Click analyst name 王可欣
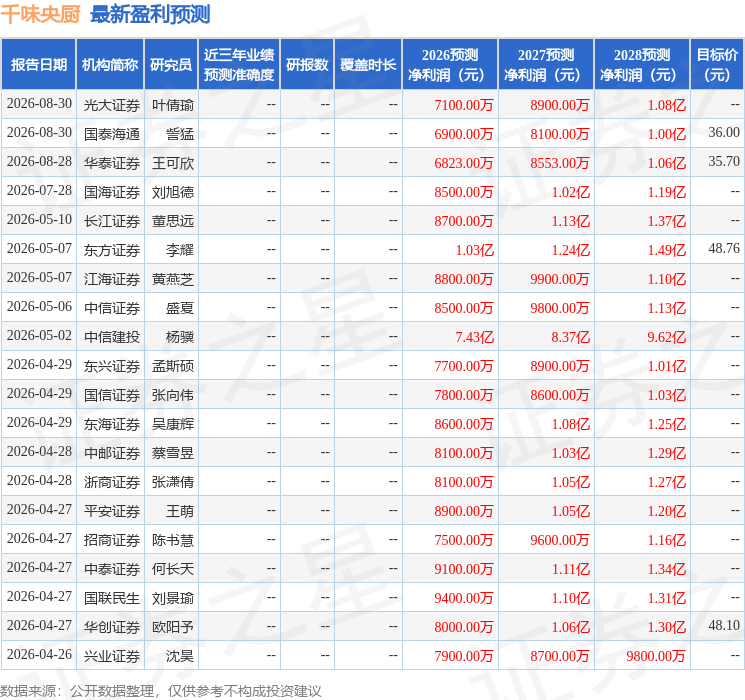The image size is (745, 700). point(172,163)
